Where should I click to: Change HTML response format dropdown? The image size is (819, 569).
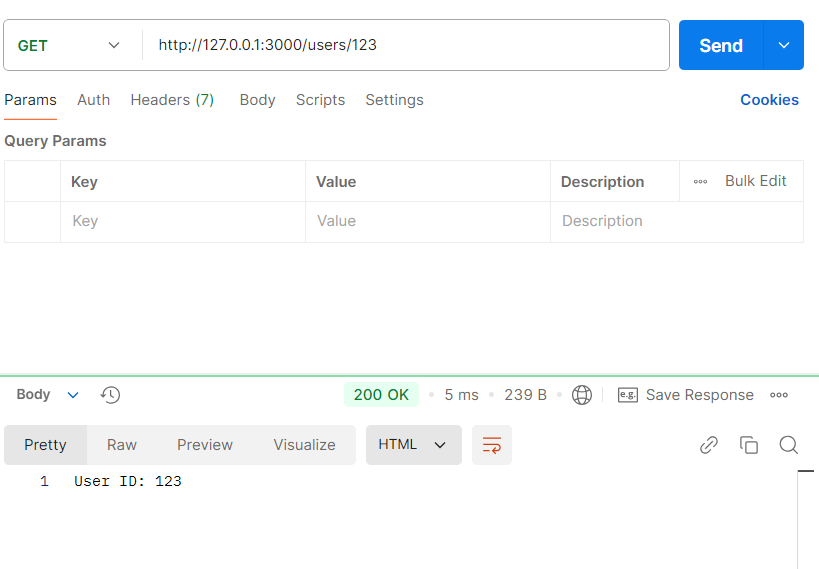414,445
